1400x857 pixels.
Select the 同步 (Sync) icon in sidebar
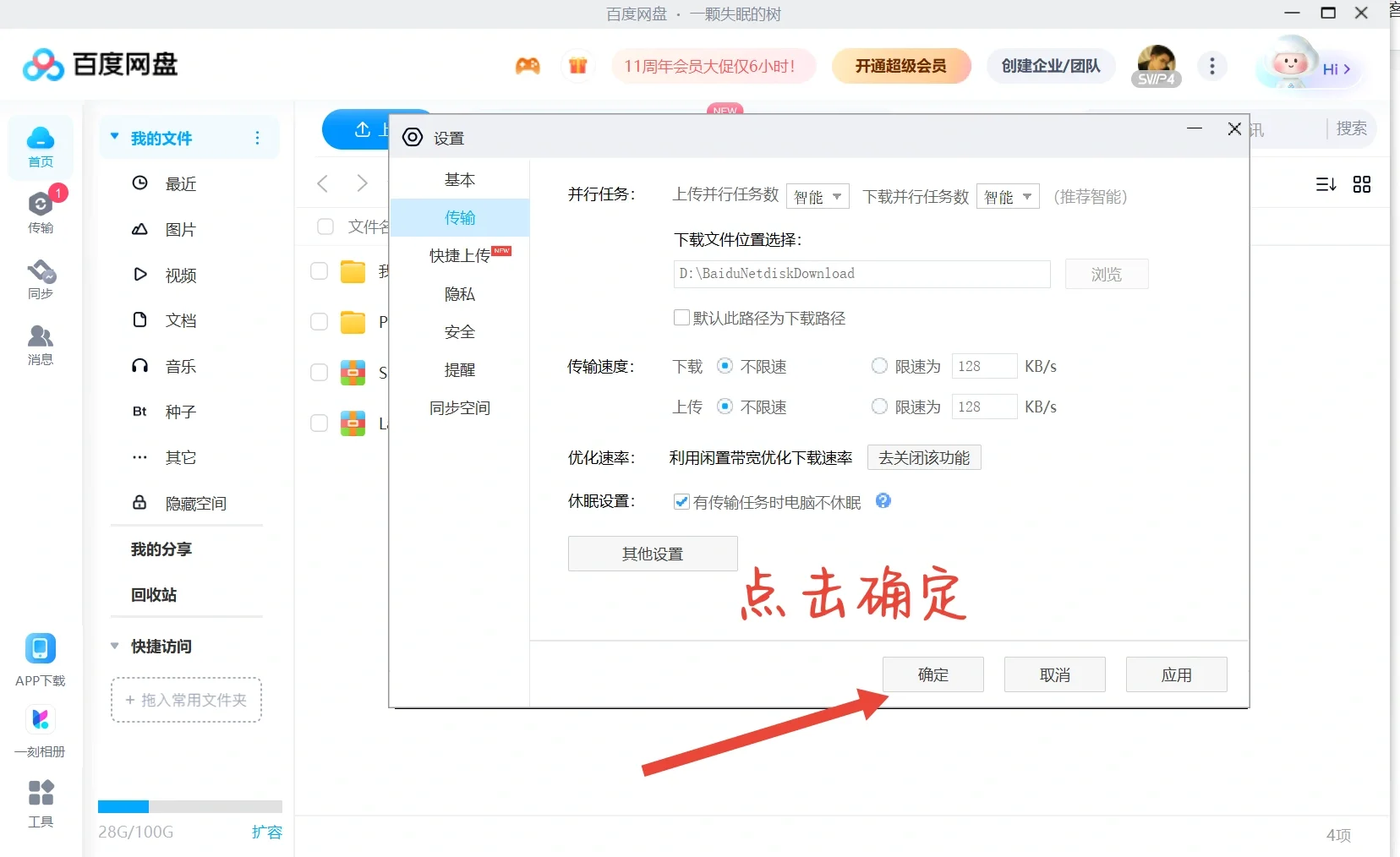coord(40,279)
